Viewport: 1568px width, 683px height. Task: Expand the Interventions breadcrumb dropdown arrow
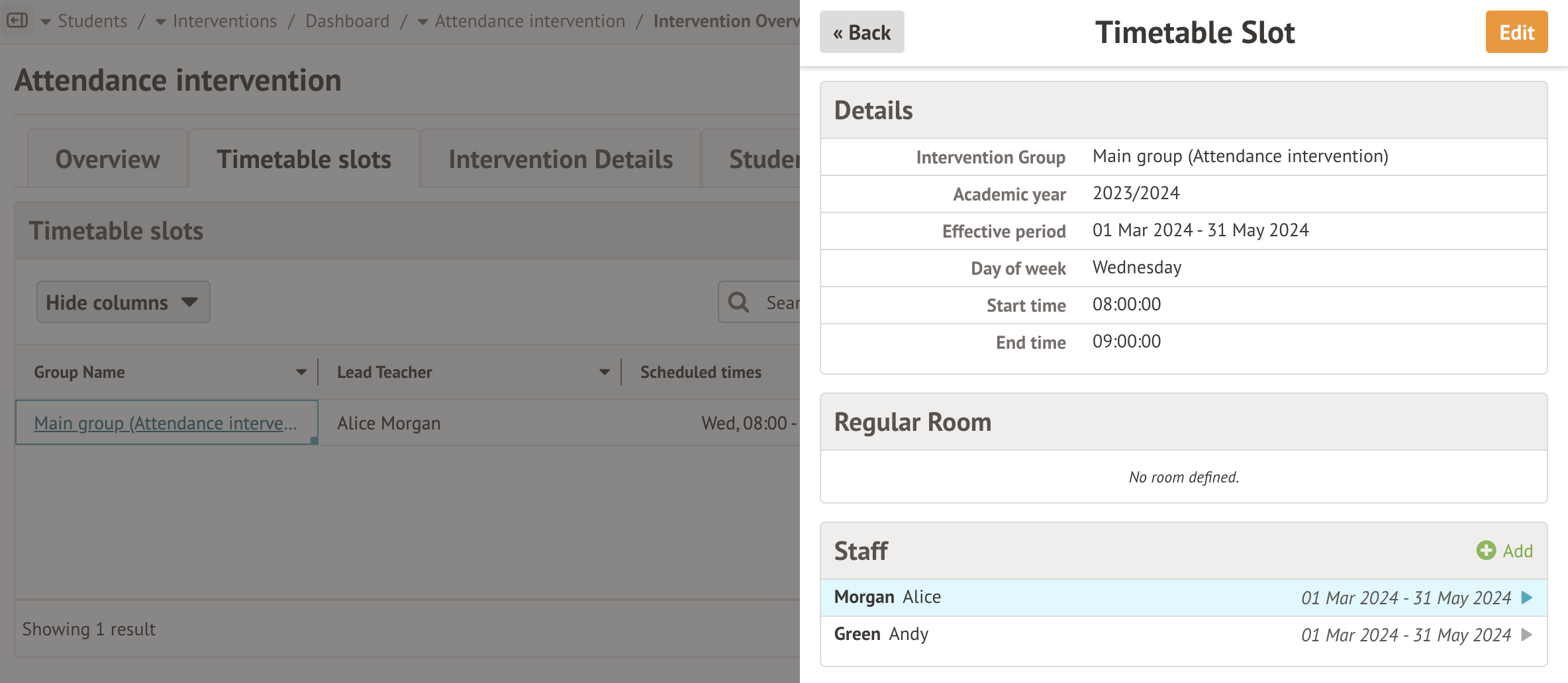160,22
